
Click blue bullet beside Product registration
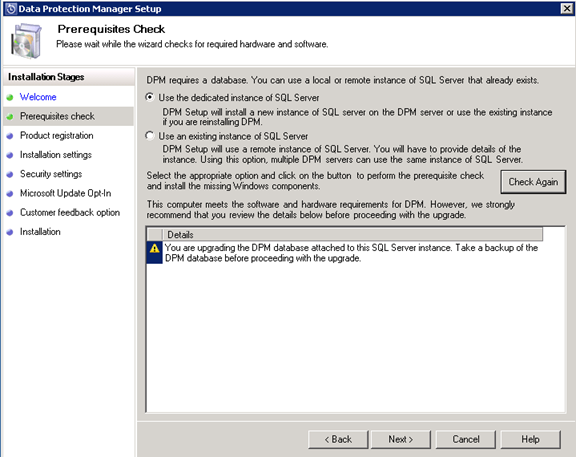10,136
